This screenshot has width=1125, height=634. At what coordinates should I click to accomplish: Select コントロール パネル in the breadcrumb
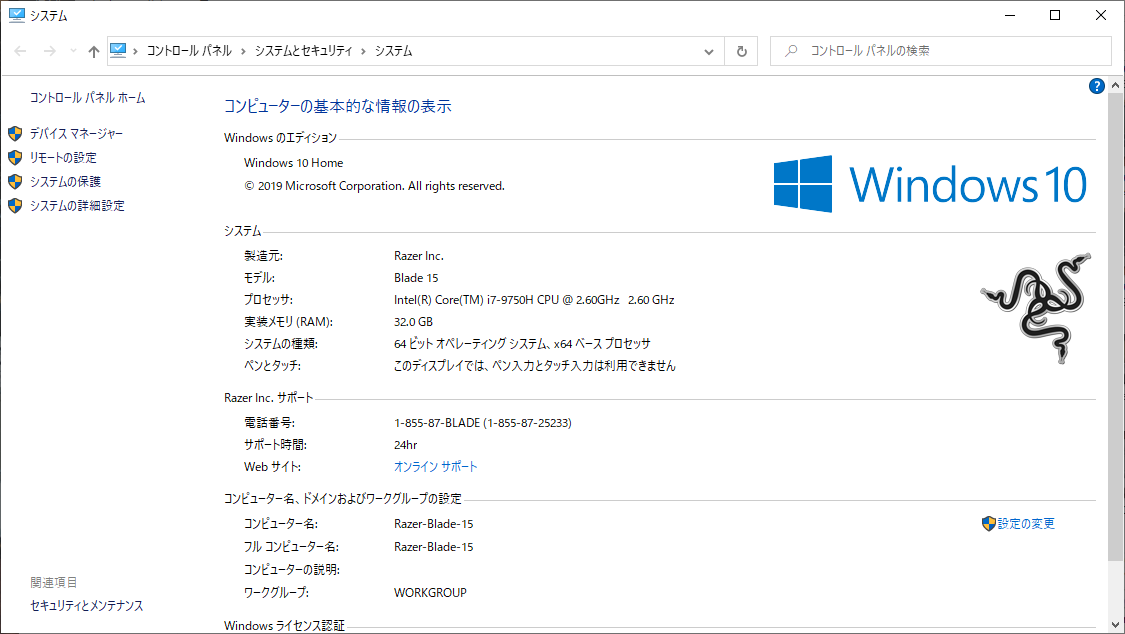tap(189, 51)
